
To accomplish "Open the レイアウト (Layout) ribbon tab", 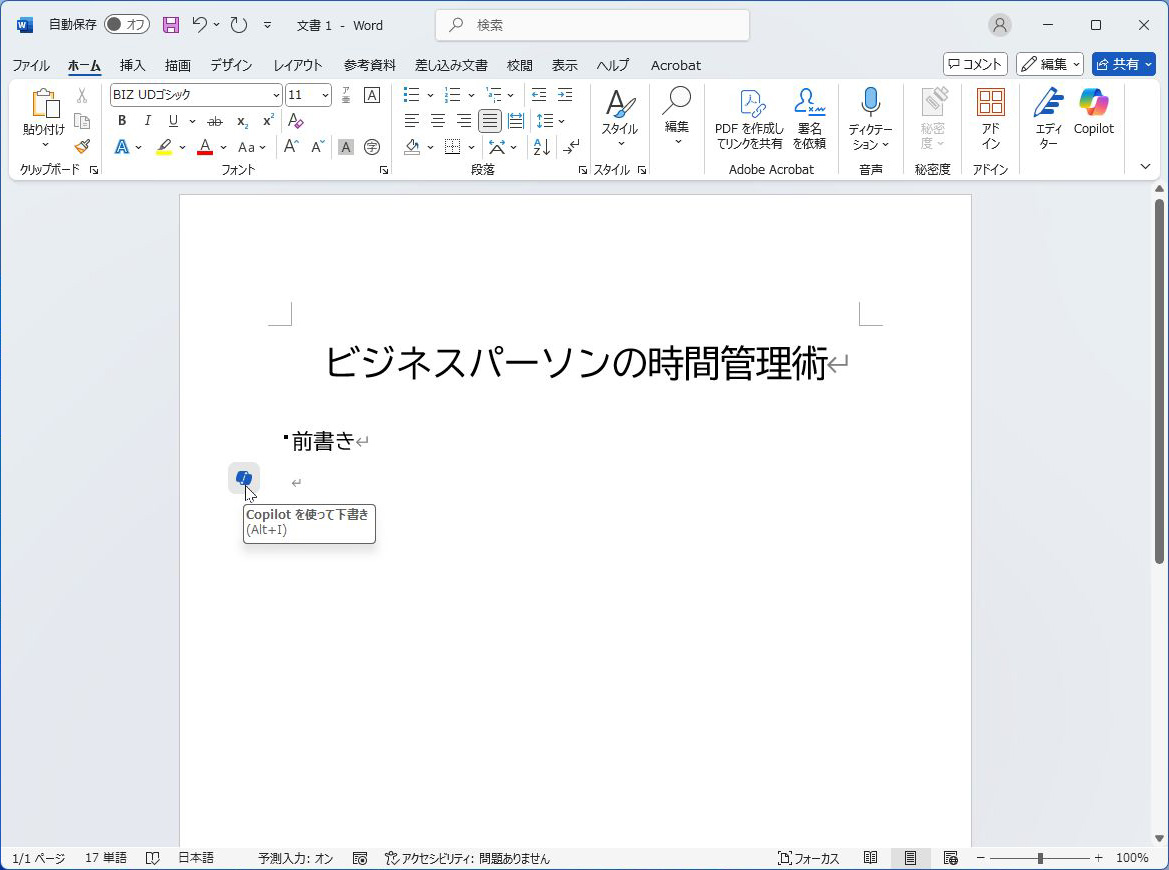I will (x=298, y=65).
